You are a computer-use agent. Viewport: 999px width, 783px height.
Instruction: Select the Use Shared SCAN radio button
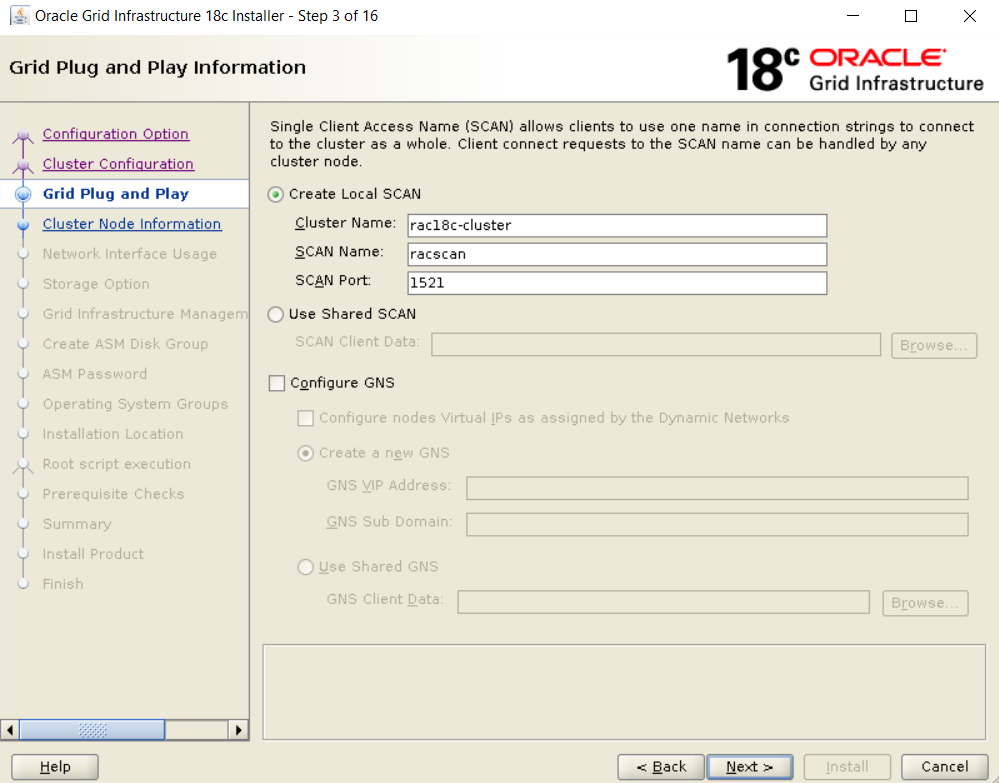(x=275, y=314)
